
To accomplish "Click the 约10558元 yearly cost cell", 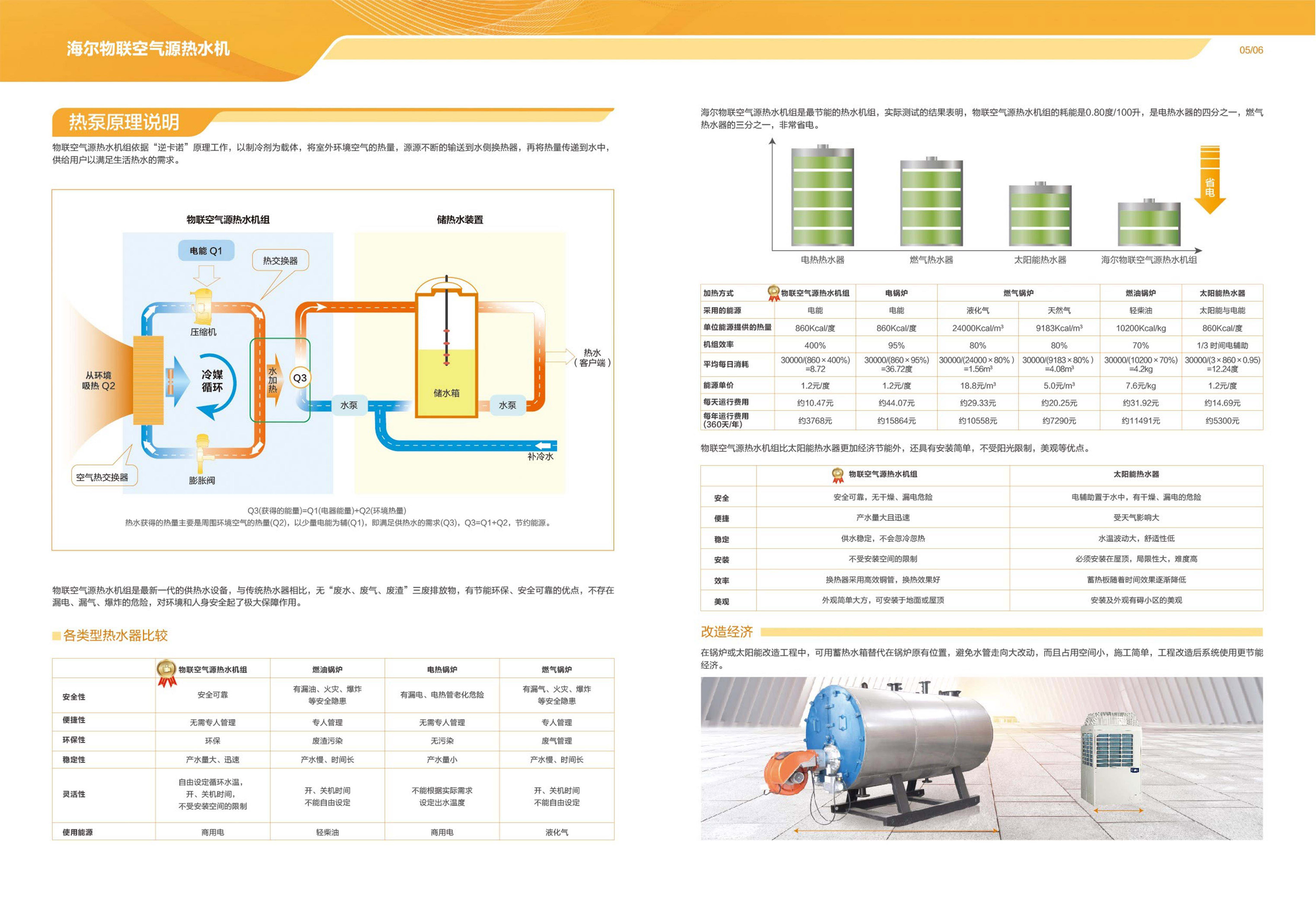I will tap(978, 421).
